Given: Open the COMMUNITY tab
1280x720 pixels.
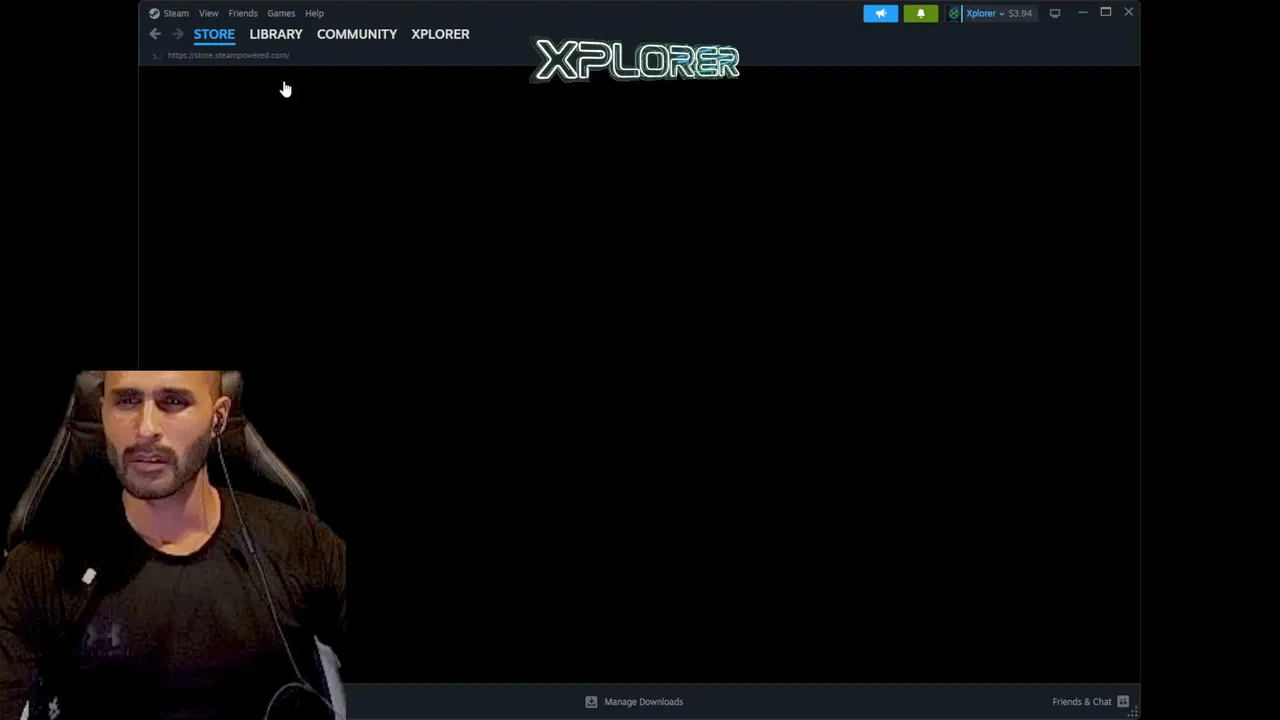Looking at the screenshot, I should pos(357,34).
